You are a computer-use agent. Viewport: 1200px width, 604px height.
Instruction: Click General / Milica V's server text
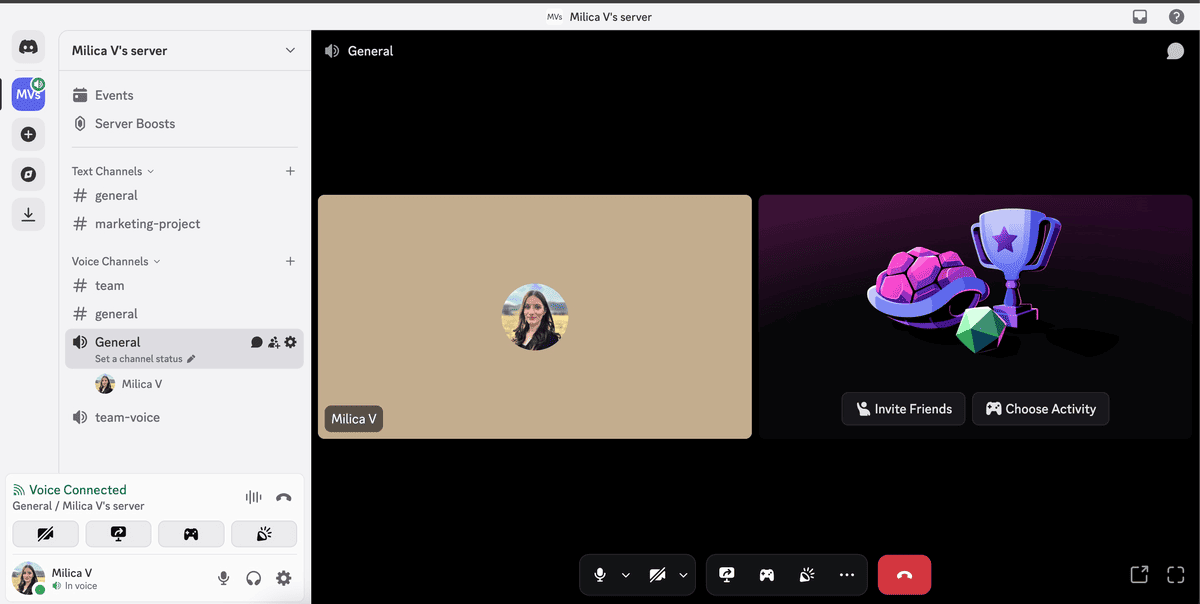[78, 506]
